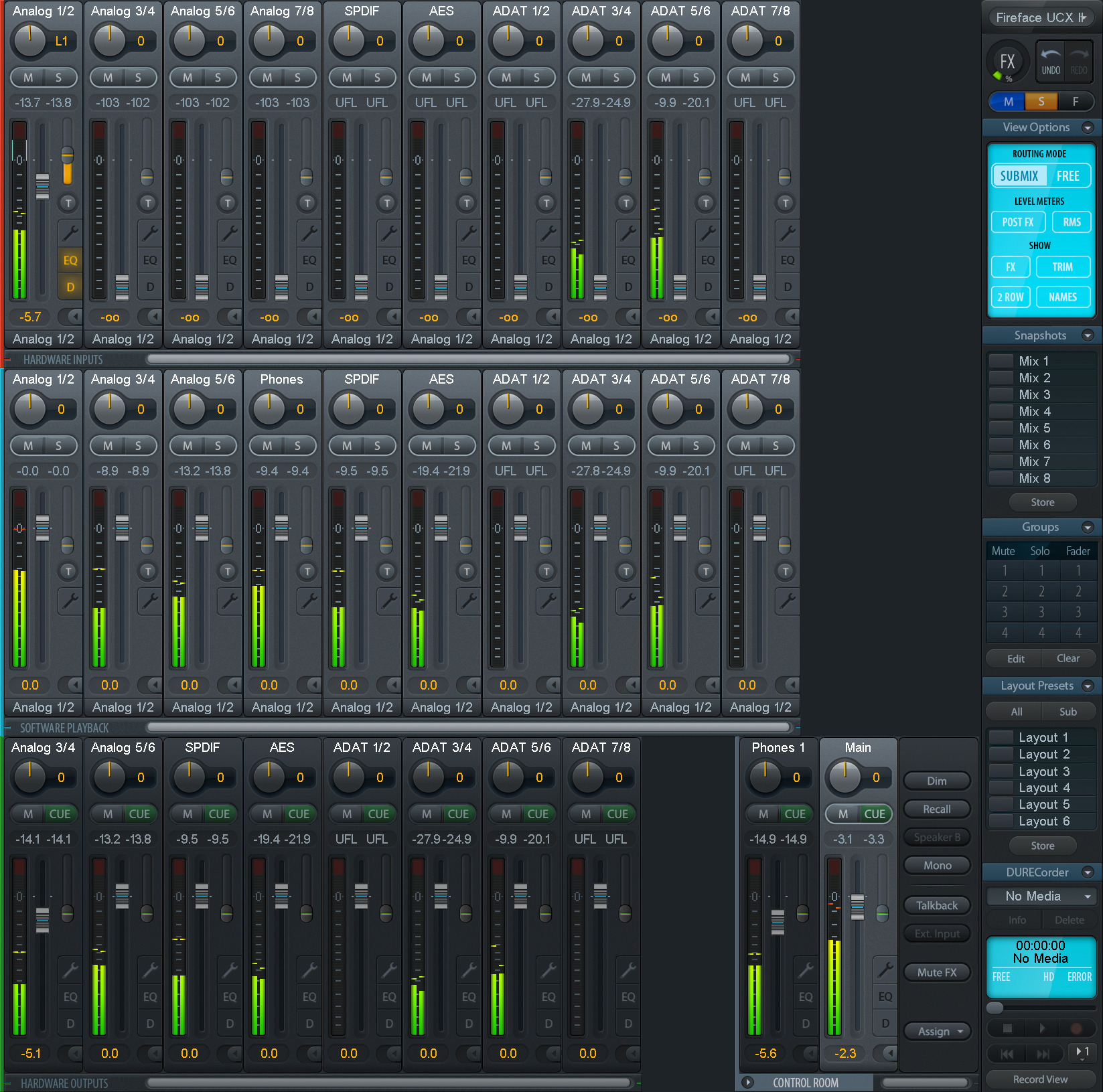This screenshot has width=1103, height=1092.
Task: Open settings wrench on SPDIF hardware input
Action: tap(388, 232)
